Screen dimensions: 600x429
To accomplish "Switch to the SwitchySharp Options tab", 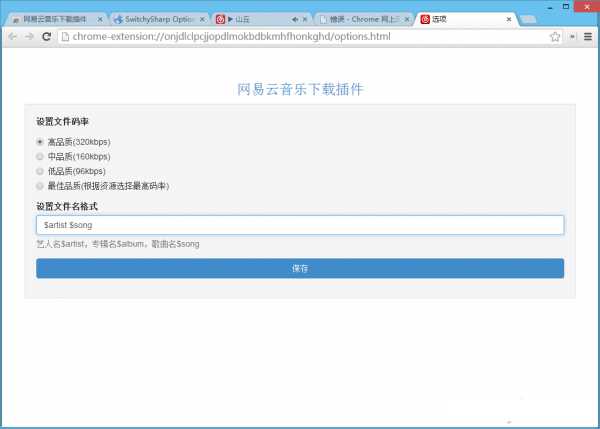I will click(x=160, y=19).
